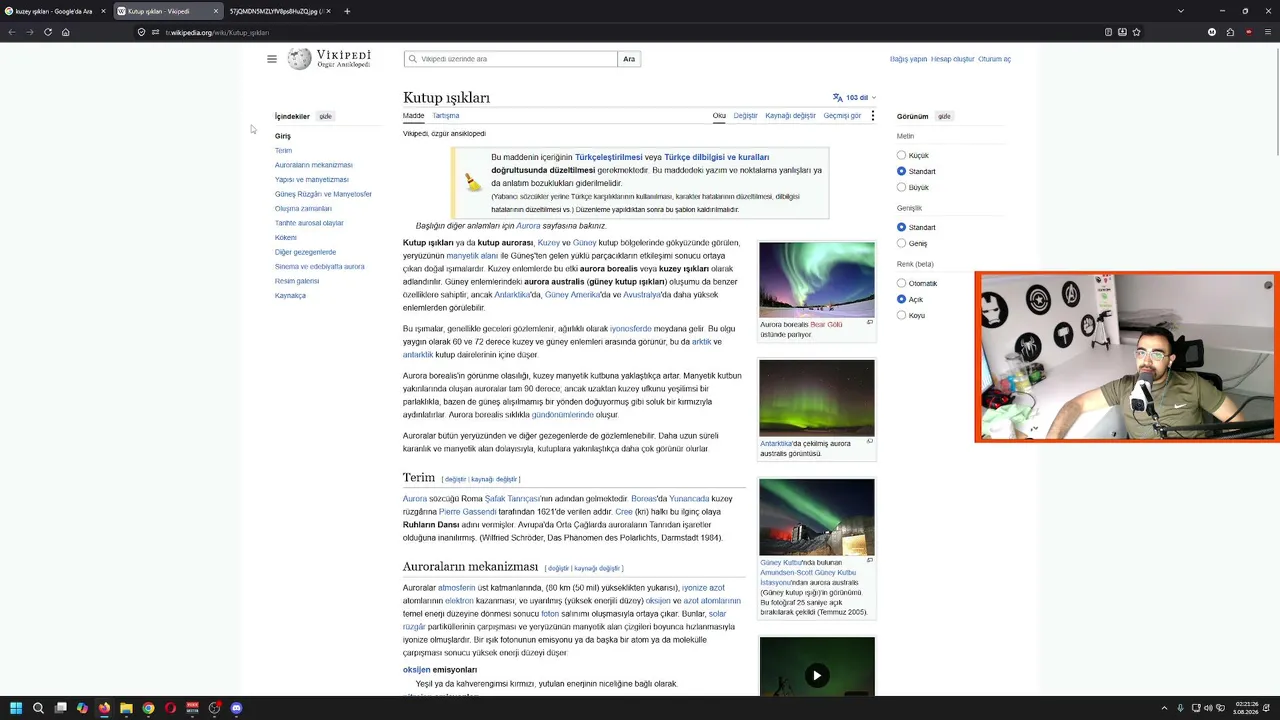The image size is (1280, 720).
Task: Open Firefox from the taskbar
Action: point(104,708)
